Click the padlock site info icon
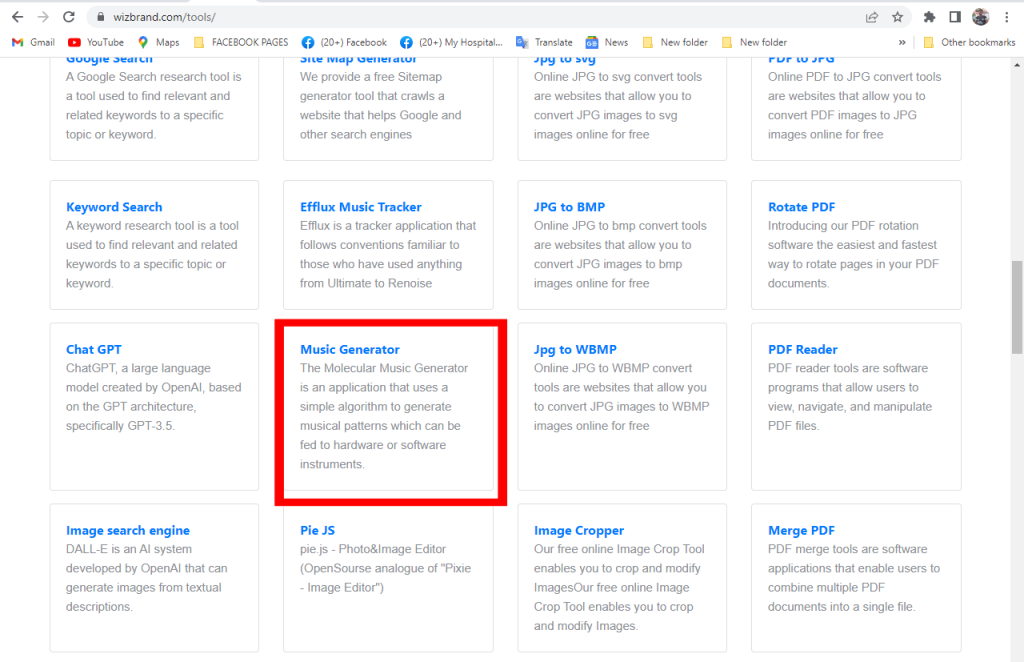The height and width of the screenshot is (662, 1024). [x=101, y=17]
